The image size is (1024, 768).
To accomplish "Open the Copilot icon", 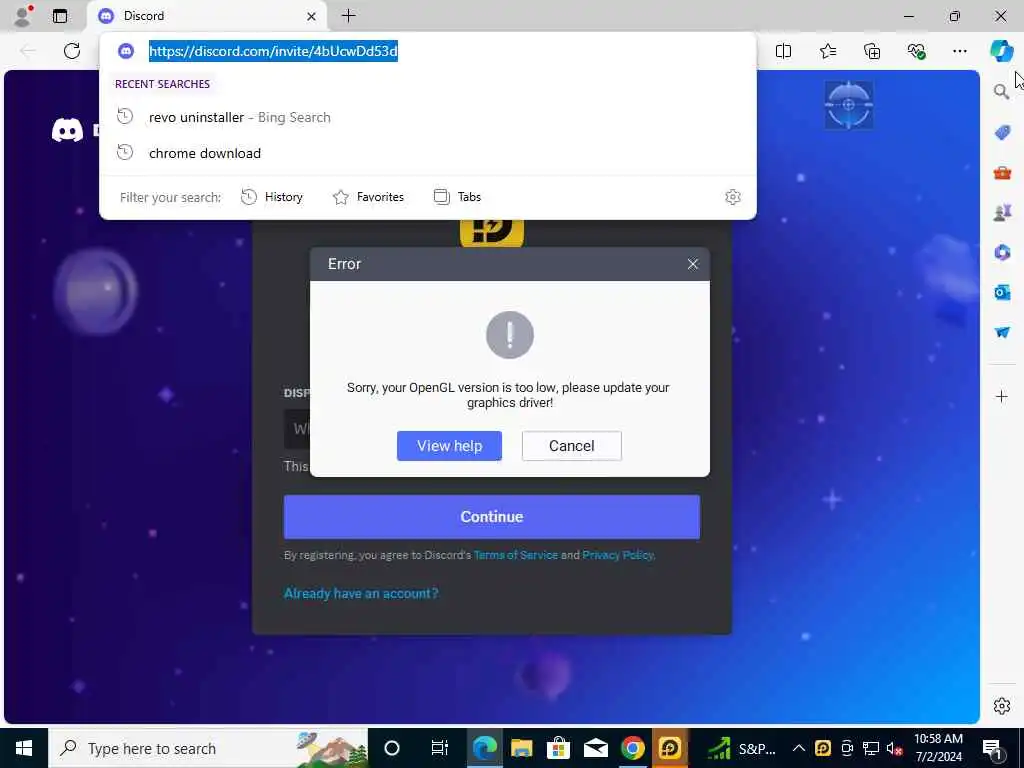I will pyautogui.click(x=1001, y=51).
